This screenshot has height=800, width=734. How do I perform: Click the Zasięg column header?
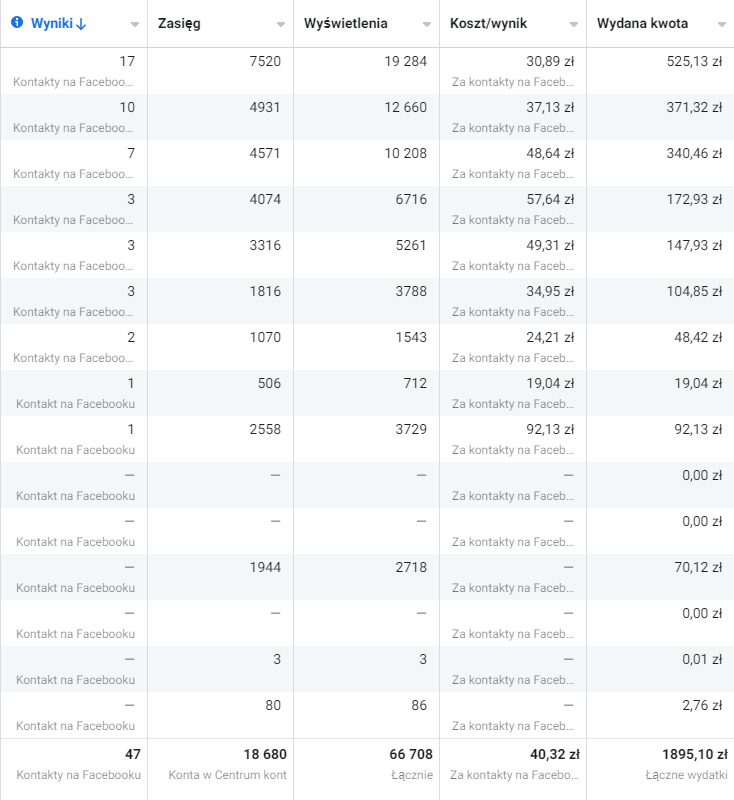(180, 23)
